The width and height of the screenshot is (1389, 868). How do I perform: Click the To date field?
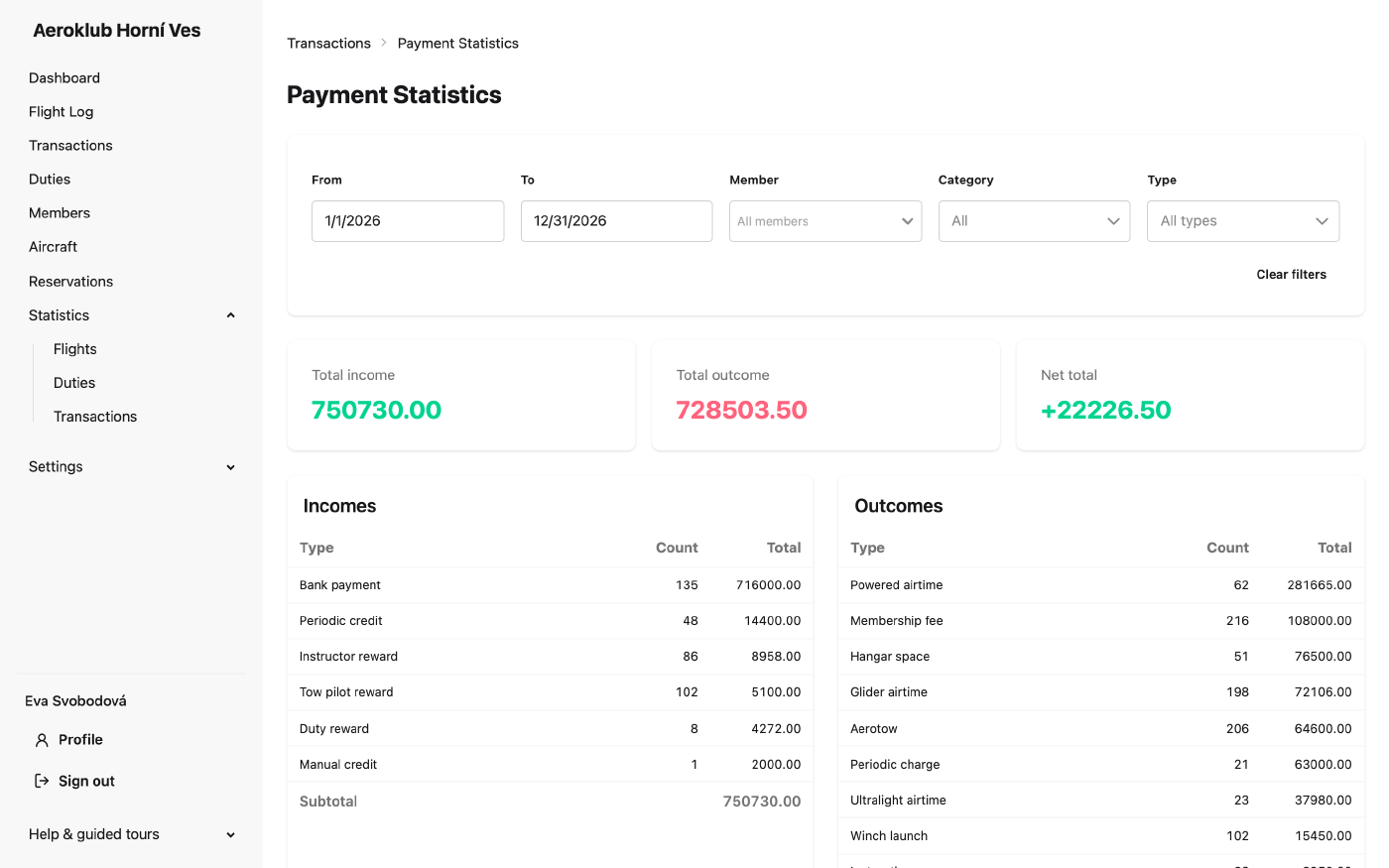pyautogui.click(x=616, y=221)
